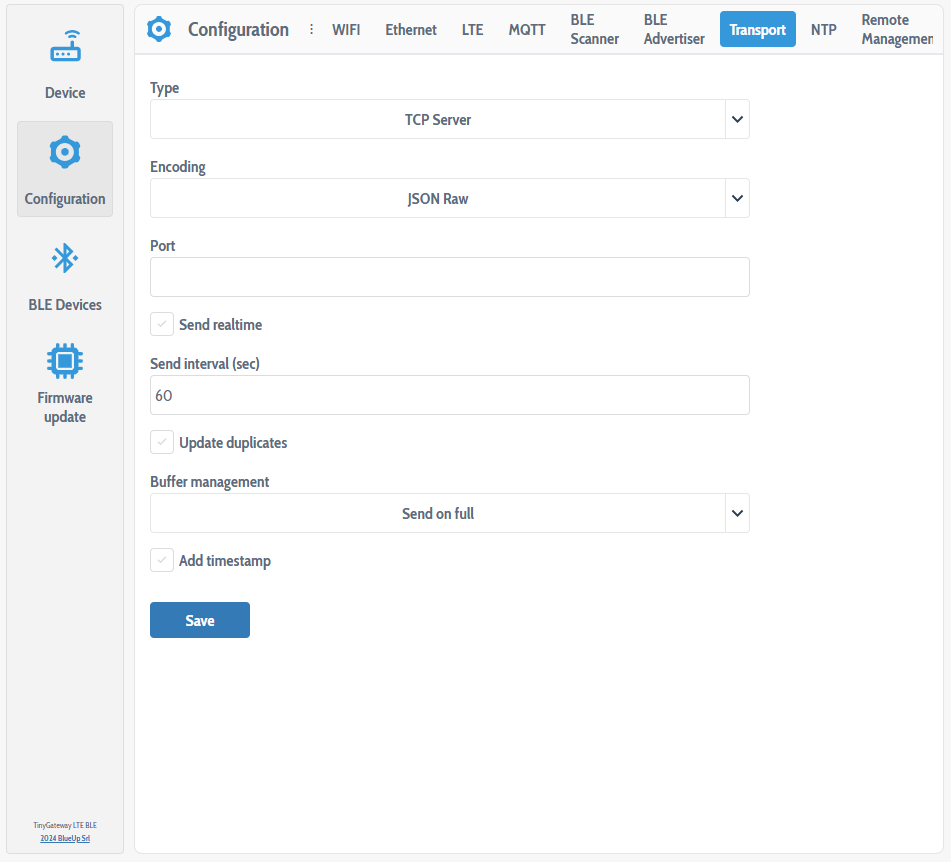Open the 2024 BlueUp Srl link
This screenshot has height=862, width=951.
pyautogui.click(x=65, y=838)
